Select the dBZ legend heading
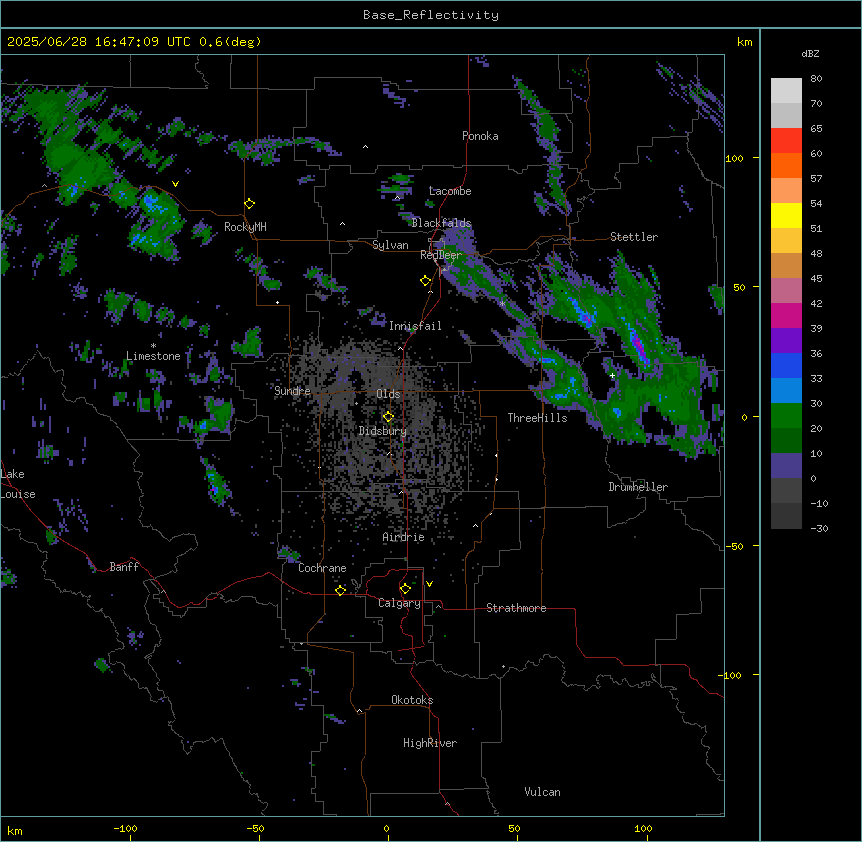 [810, 53]
